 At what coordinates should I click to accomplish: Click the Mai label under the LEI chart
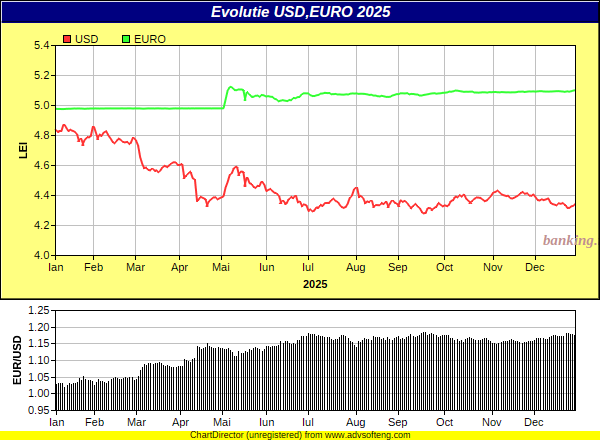tap(221, 267)
